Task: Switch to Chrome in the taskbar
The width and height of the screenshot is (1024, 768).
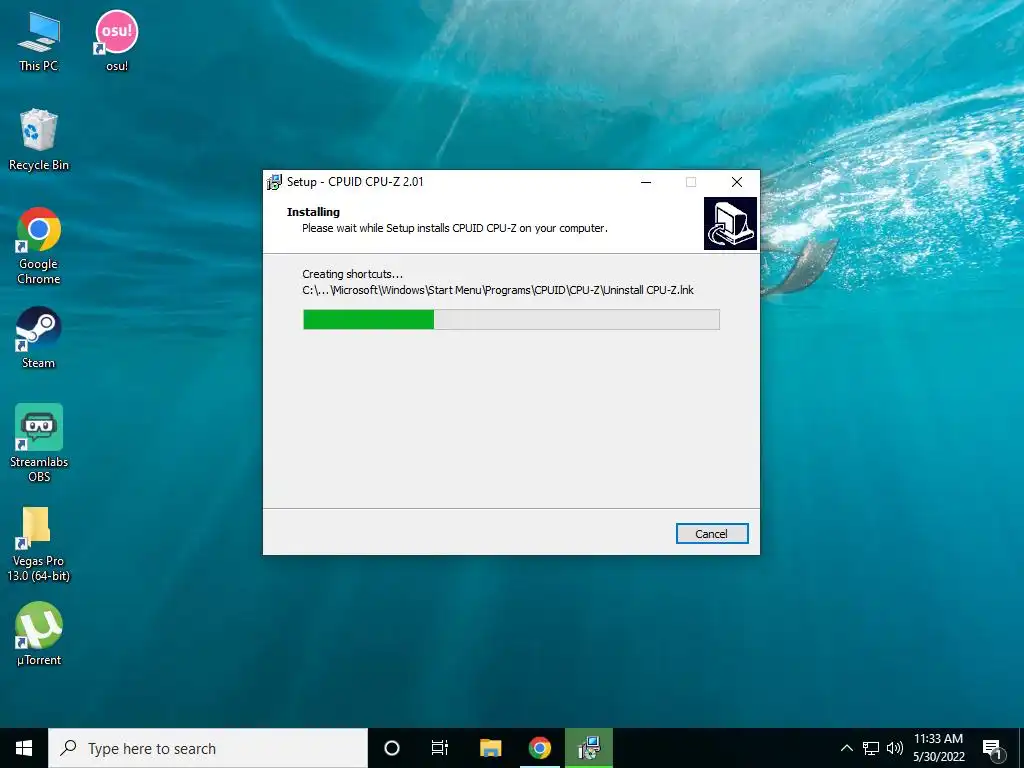Action: click(540, 748)
